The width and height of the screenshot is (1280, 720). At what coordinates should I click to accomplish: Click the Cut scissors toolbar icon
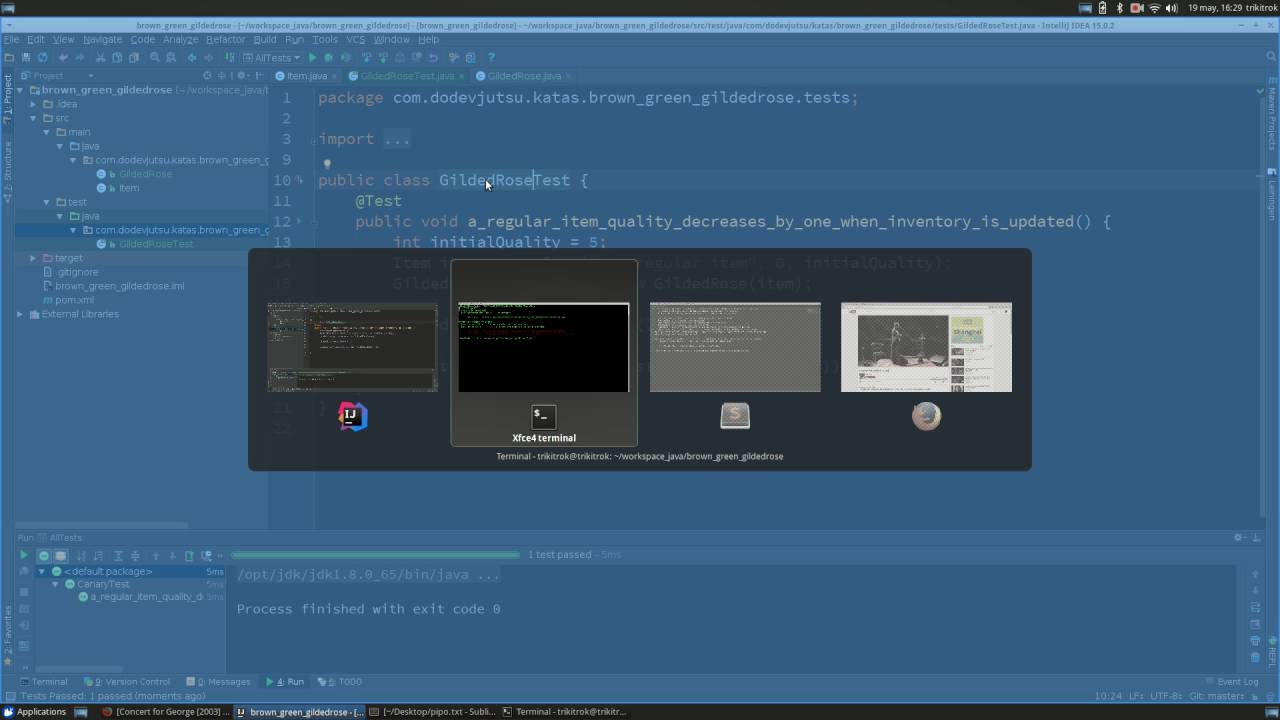coord(100,58)
